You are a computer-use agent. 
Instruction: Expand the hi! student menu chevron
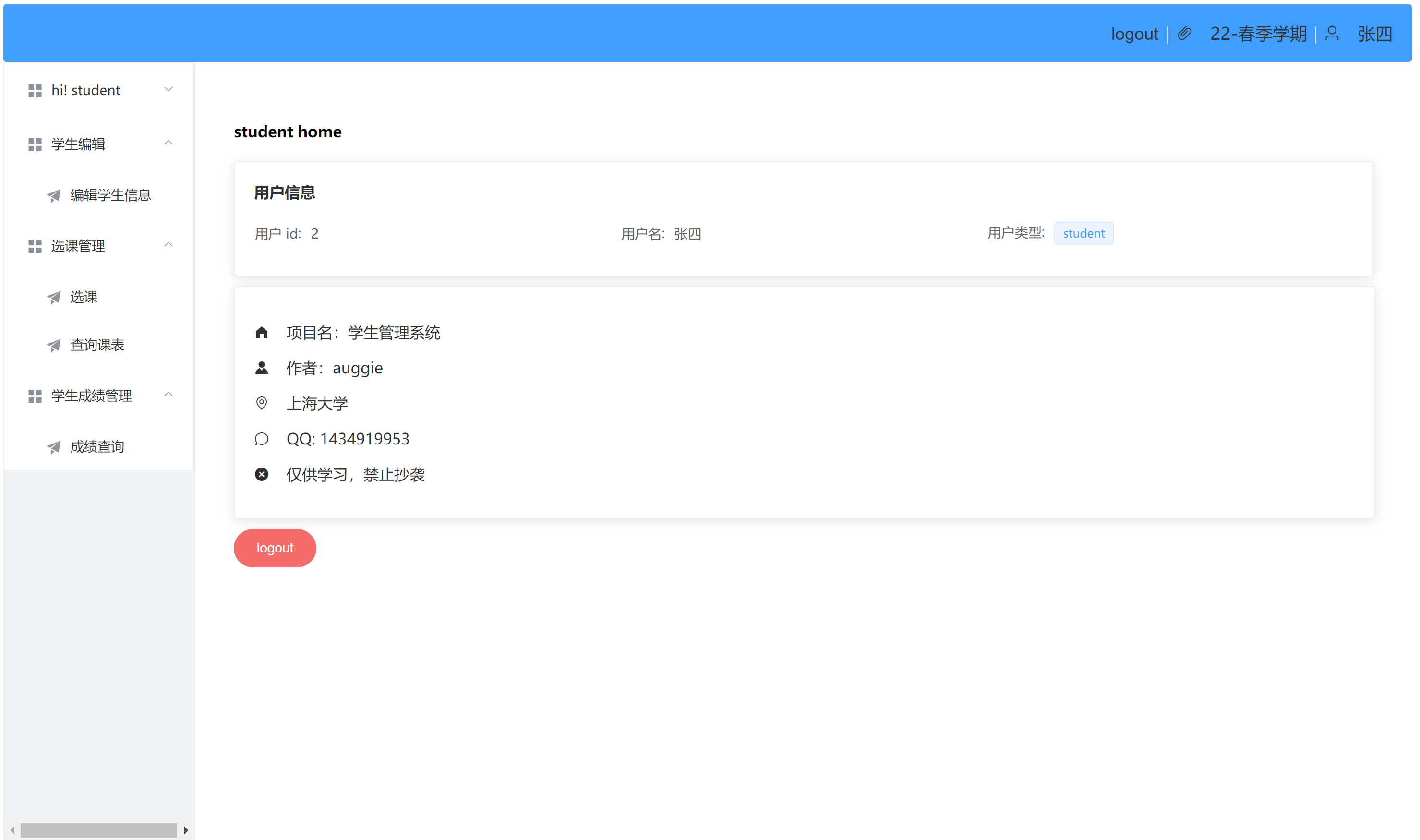click(x=168, y=89)
